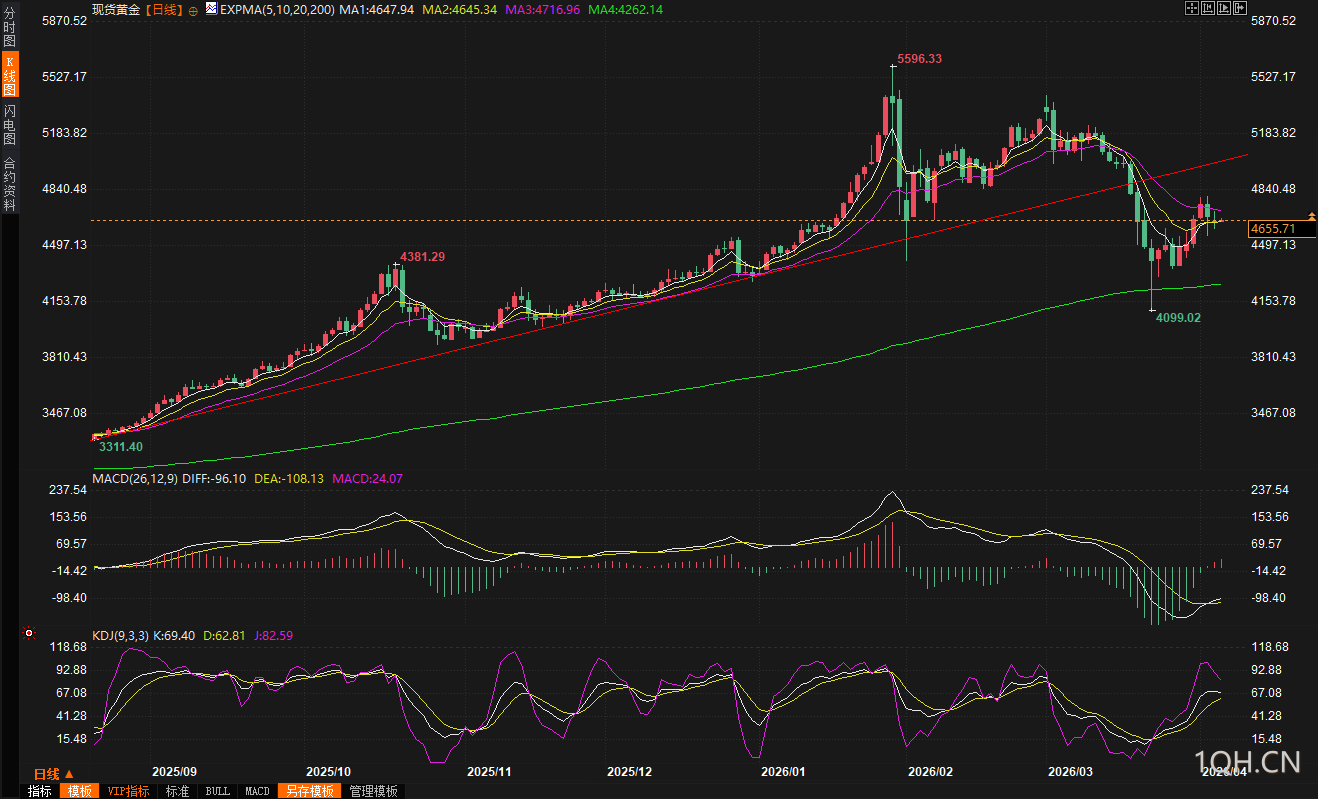Image resolution: width=1318 pixels, height=799 pixels.
Task: Open 合约资料 from the sidebar
Action: click(x=9, y=183)
